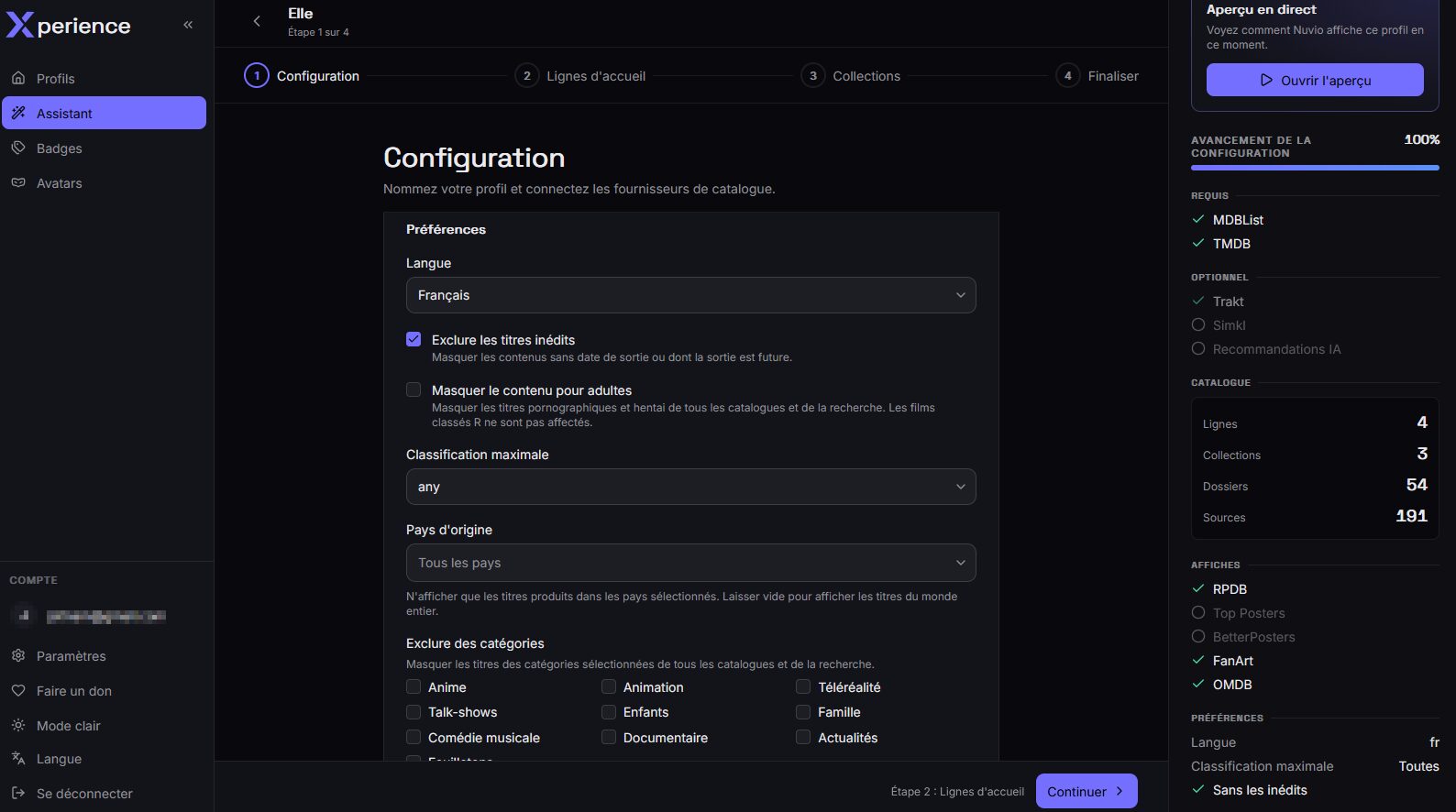Screen dimensions: 1456x812
Task: Click the Se déconnecter logout icon
Action: click(18, 793)
